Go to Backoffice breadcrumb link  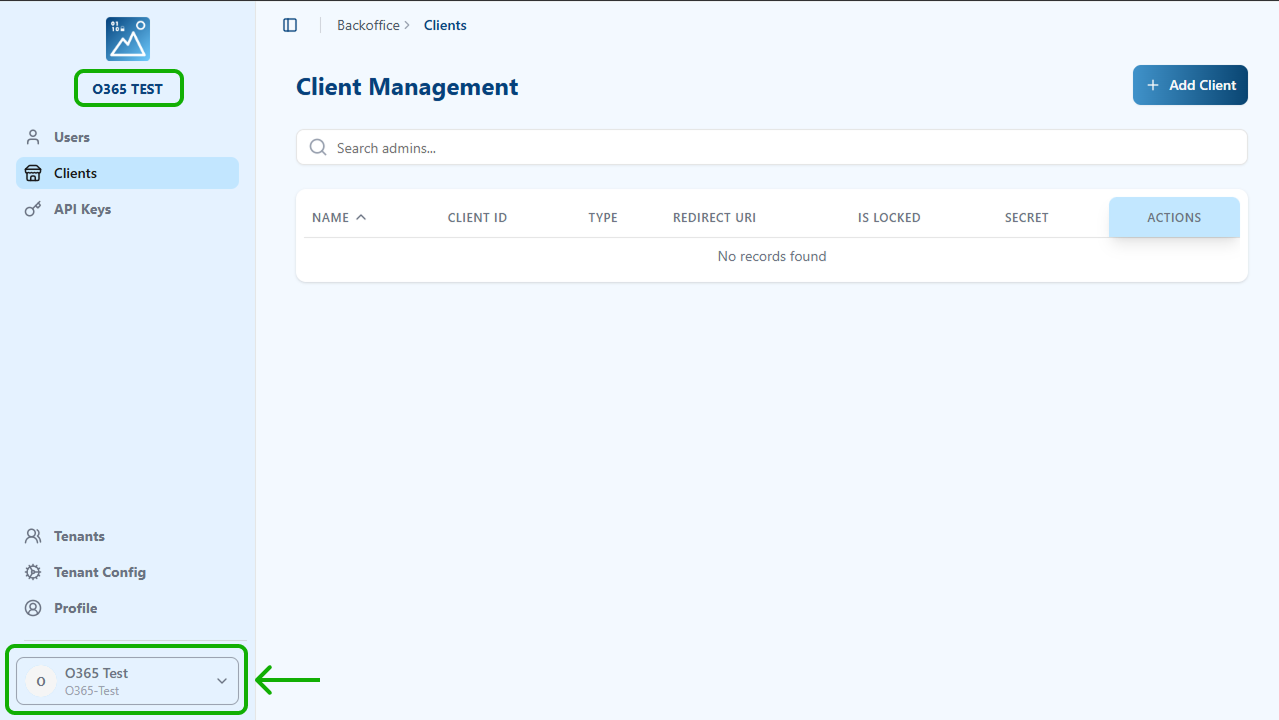point(368,25)
